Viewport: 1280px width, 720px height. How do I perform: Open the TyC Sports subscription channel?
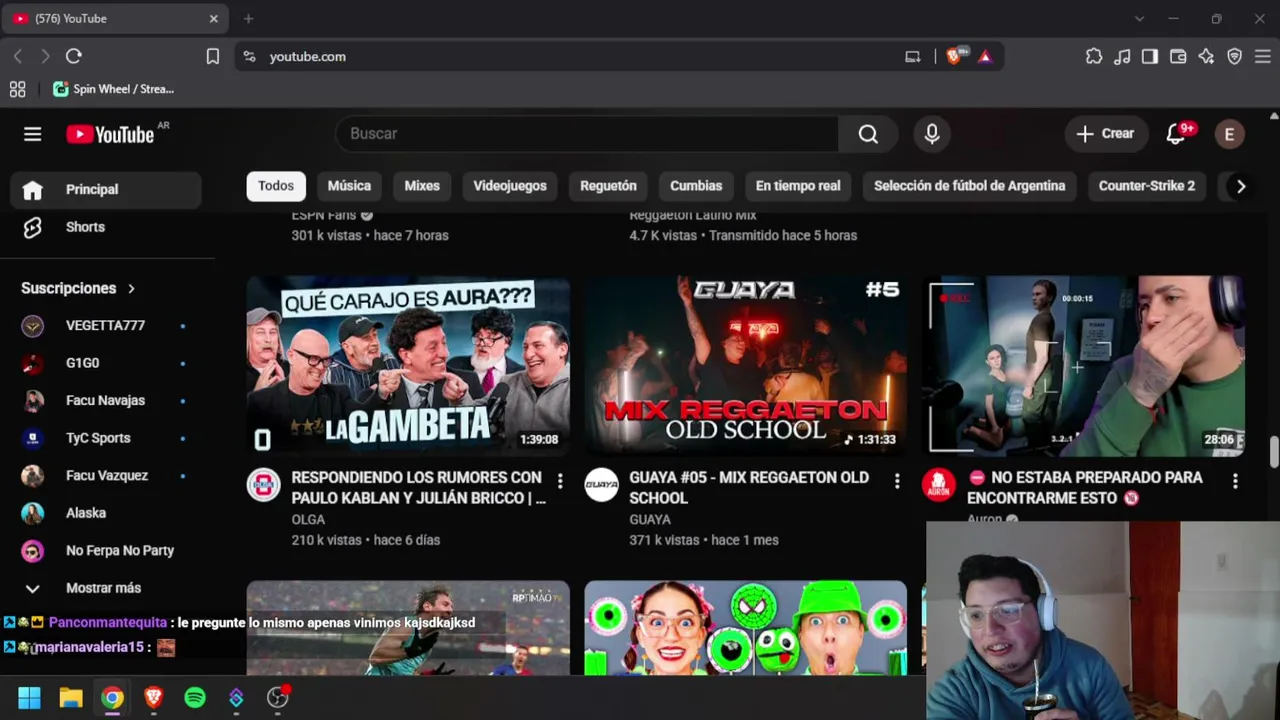(106, 438)
